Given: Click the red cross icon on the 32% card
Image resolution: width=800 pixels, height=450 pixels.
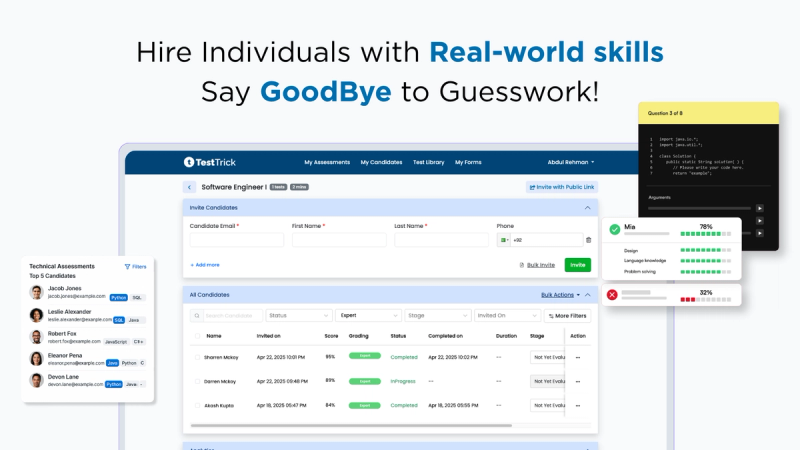Looking at the screenshot, I should (x=612, y=294).
